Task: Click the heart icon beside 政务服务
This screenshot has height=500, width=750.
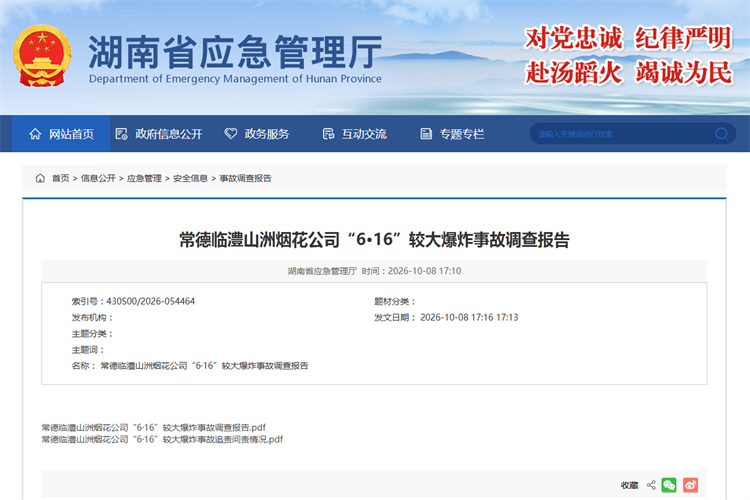Action: 231,133
